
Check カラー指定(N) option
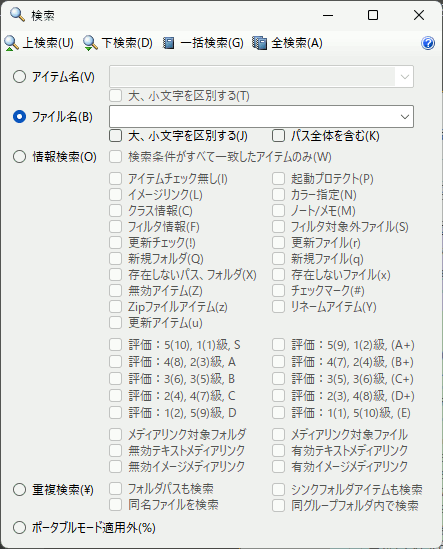coord(278,195)
